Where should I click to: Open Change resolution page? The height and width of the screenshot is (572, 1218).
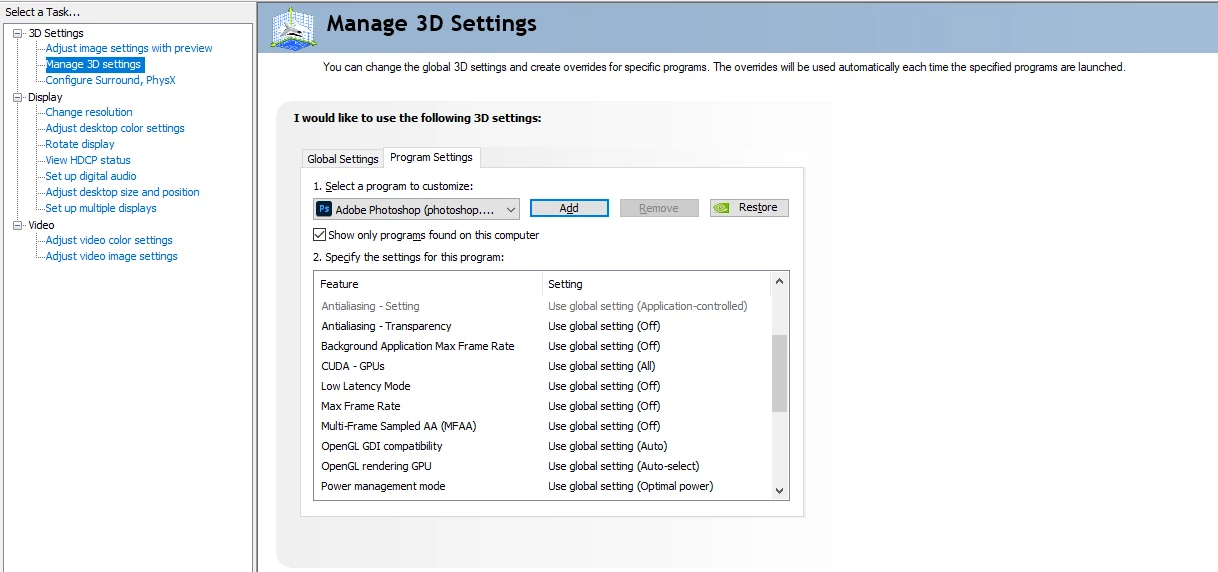pos(89,112)
